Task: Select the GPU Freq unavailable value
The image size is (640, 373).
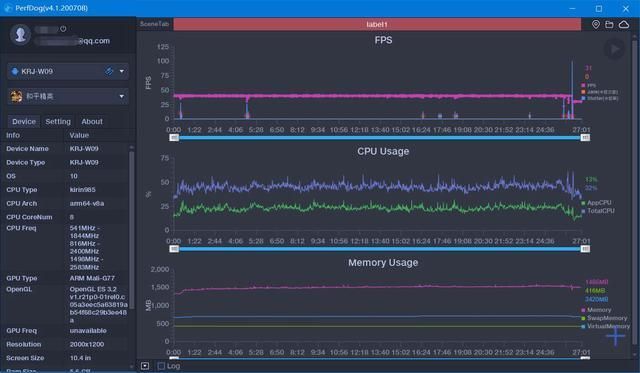Action: click(x=88, y=331)
